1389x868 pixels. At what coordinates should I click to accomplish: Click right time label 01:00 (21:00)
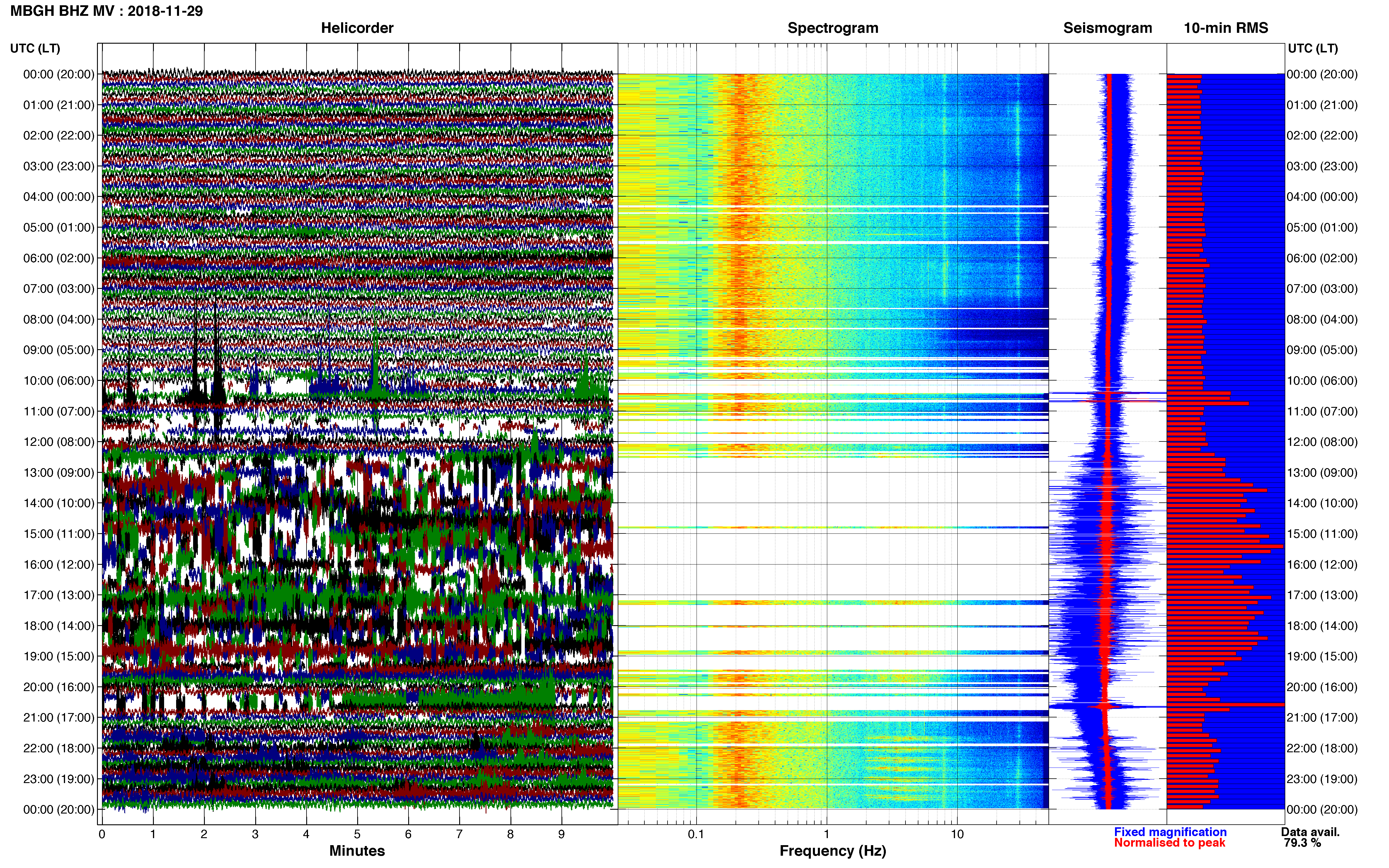click(1322, 105)
